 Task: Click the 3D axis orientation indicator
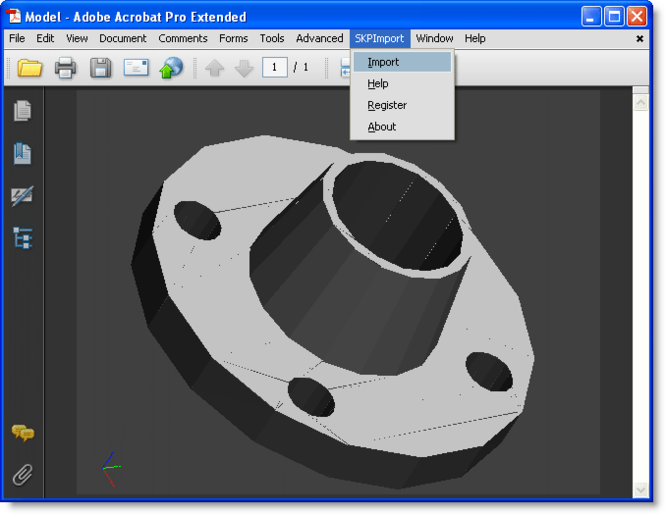coord(111,469)
